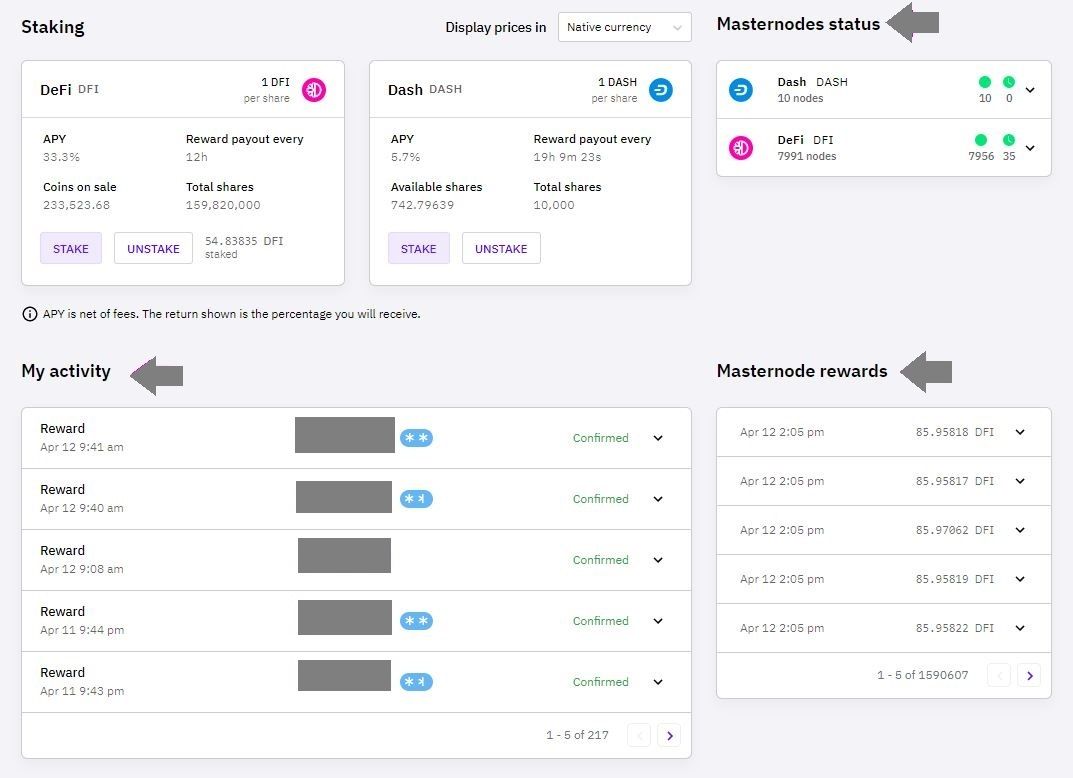Click Confirmed status of Apr 11 9:43 pm reward
The image size is (1073, 778).
point(600,682)
